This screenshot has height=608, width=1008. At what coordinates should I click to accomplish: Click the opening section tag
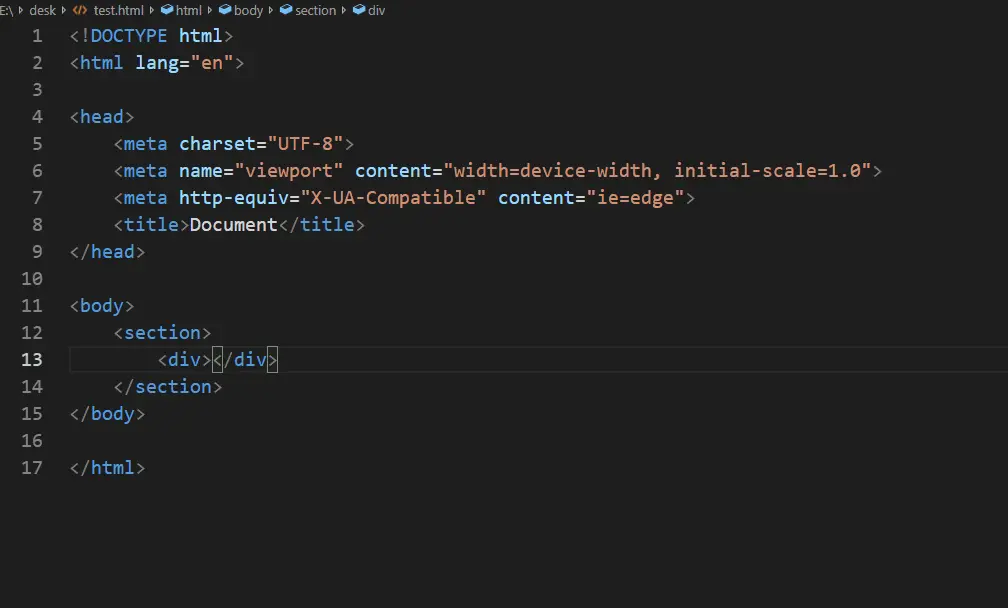[x=162, y=333]
